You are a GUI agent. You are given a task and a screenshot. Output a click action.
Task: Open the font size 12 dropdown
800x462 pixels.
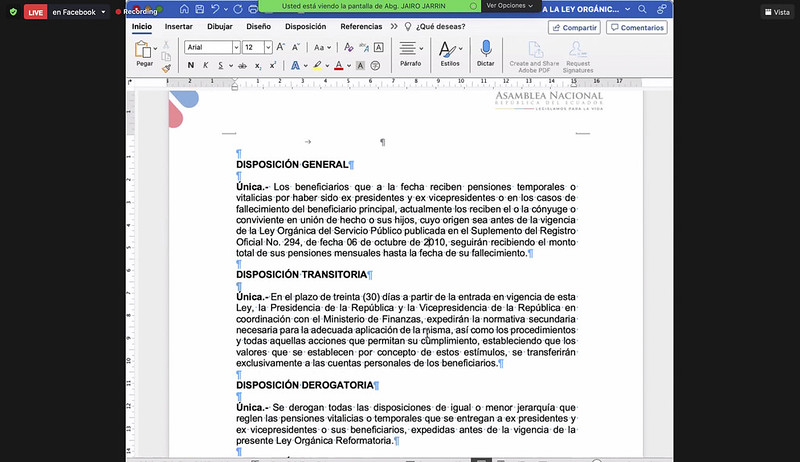click(268, 47)
